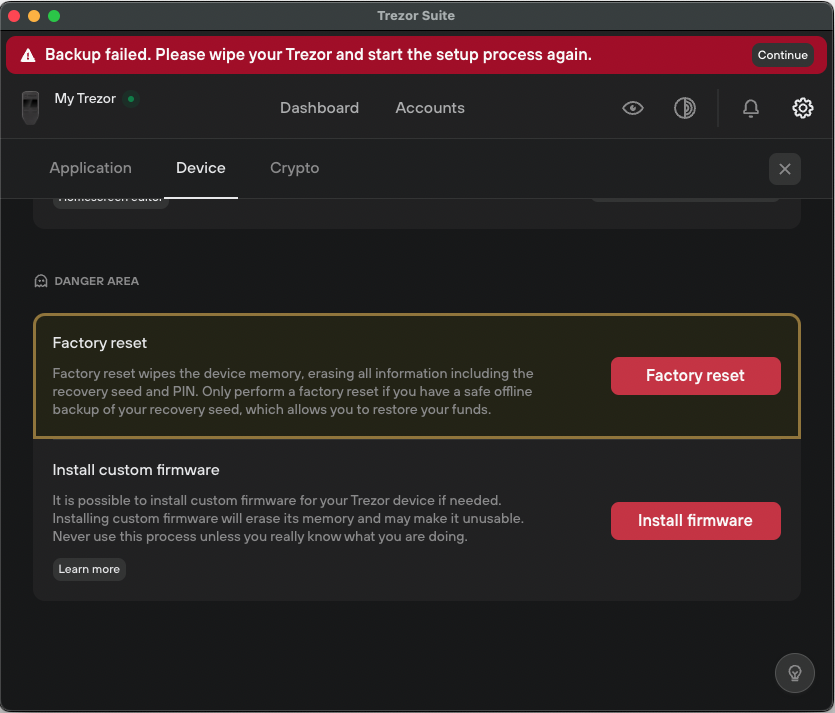Click the green connection status dot
Screen dimensions: 835x713
pos(131,99)
